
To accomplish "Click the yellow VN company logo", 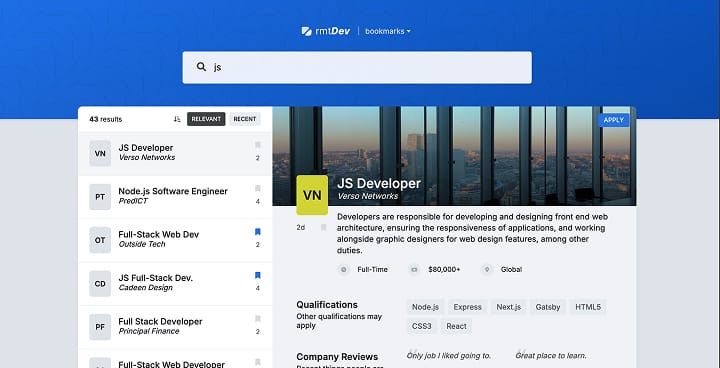I will (x=312, y=195).
